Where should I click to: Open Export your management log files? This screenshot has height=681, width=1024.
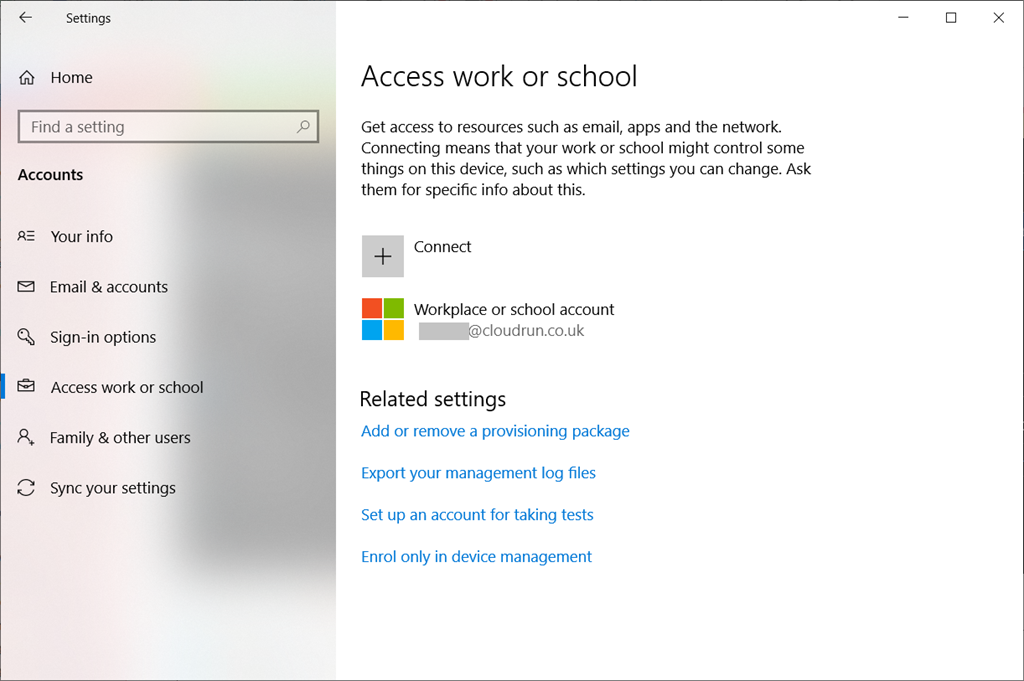(x=478, y=473)
